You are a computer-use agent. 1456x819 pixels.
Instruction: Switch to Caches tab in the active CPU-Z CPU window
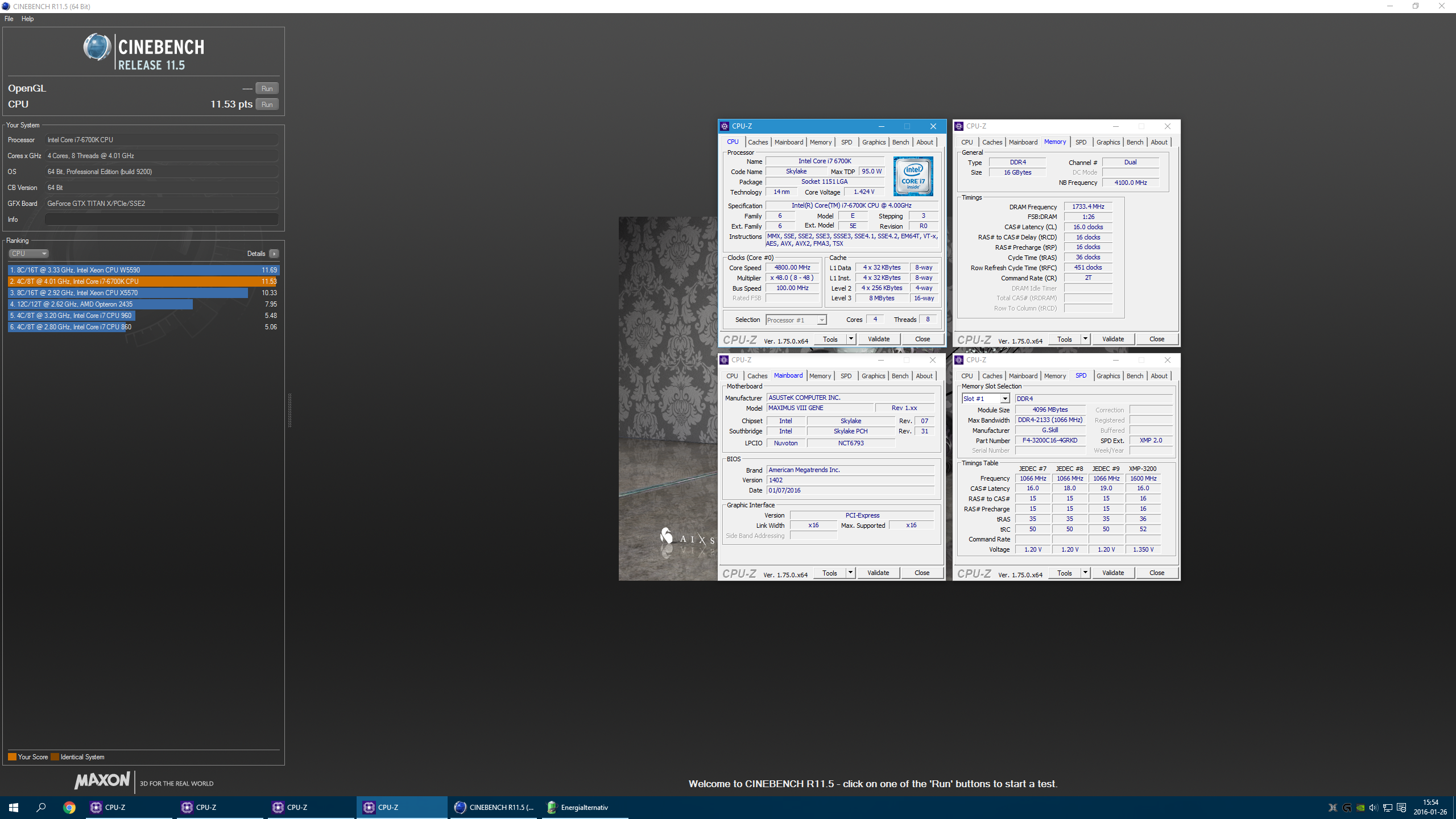point(758,142)
